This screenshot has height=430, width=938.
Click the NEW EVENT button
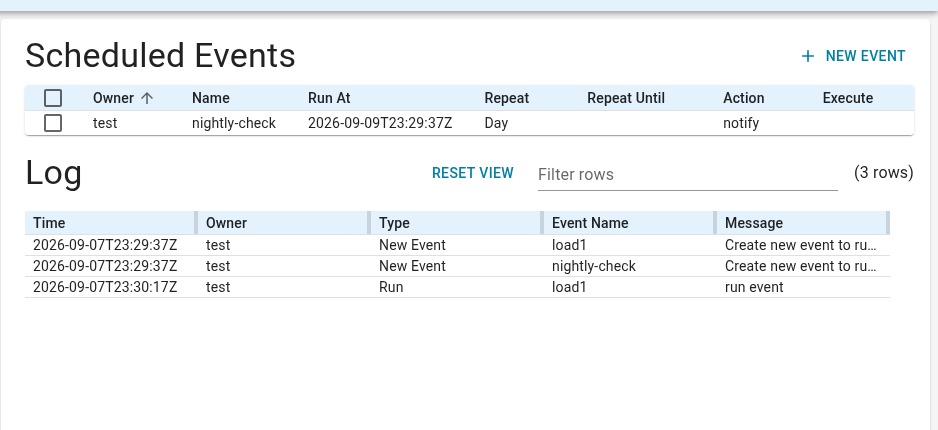(x=854, y=56)
